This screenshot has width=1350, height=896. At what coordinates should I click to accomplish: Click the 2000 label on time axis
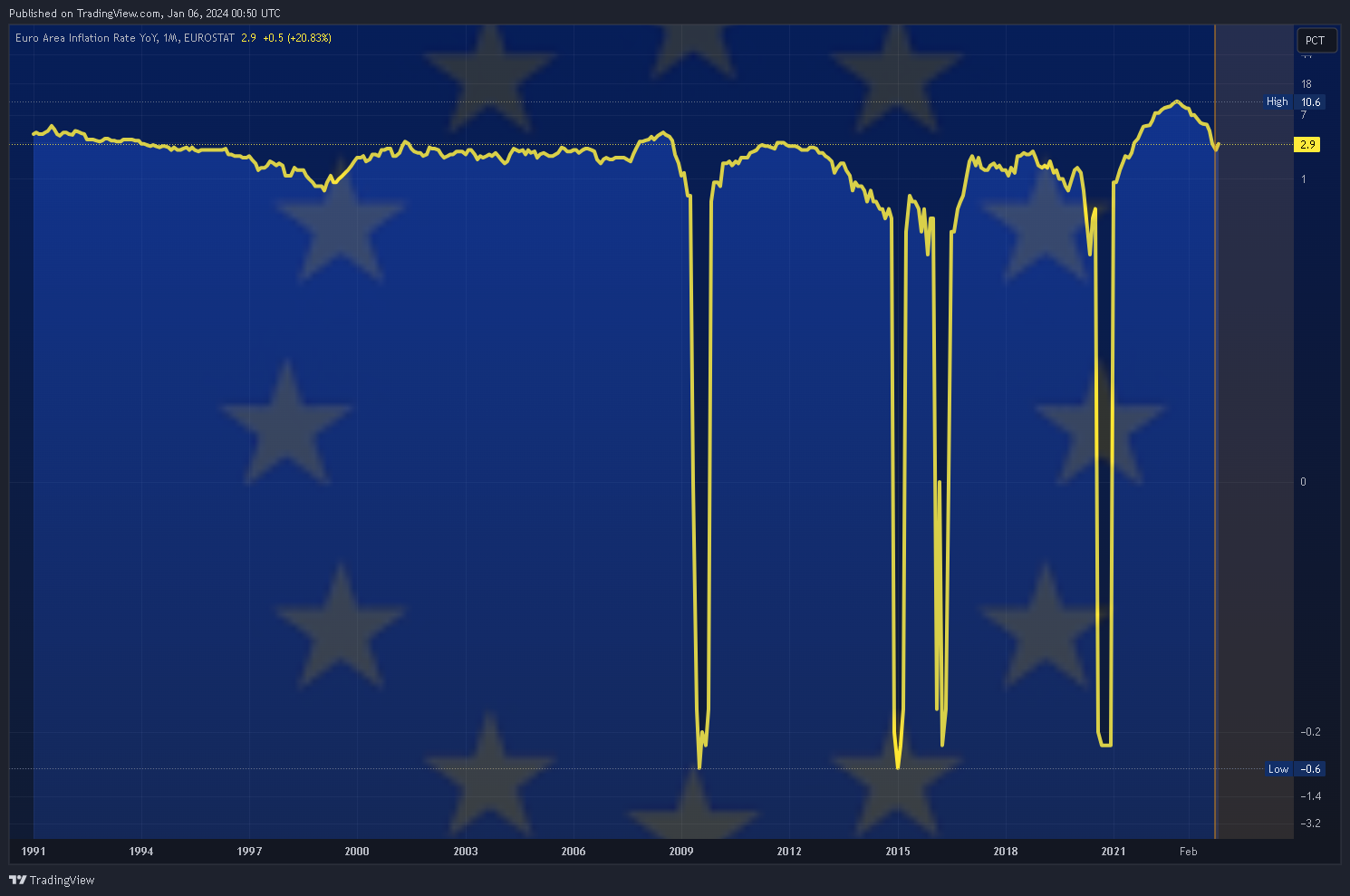357,852
